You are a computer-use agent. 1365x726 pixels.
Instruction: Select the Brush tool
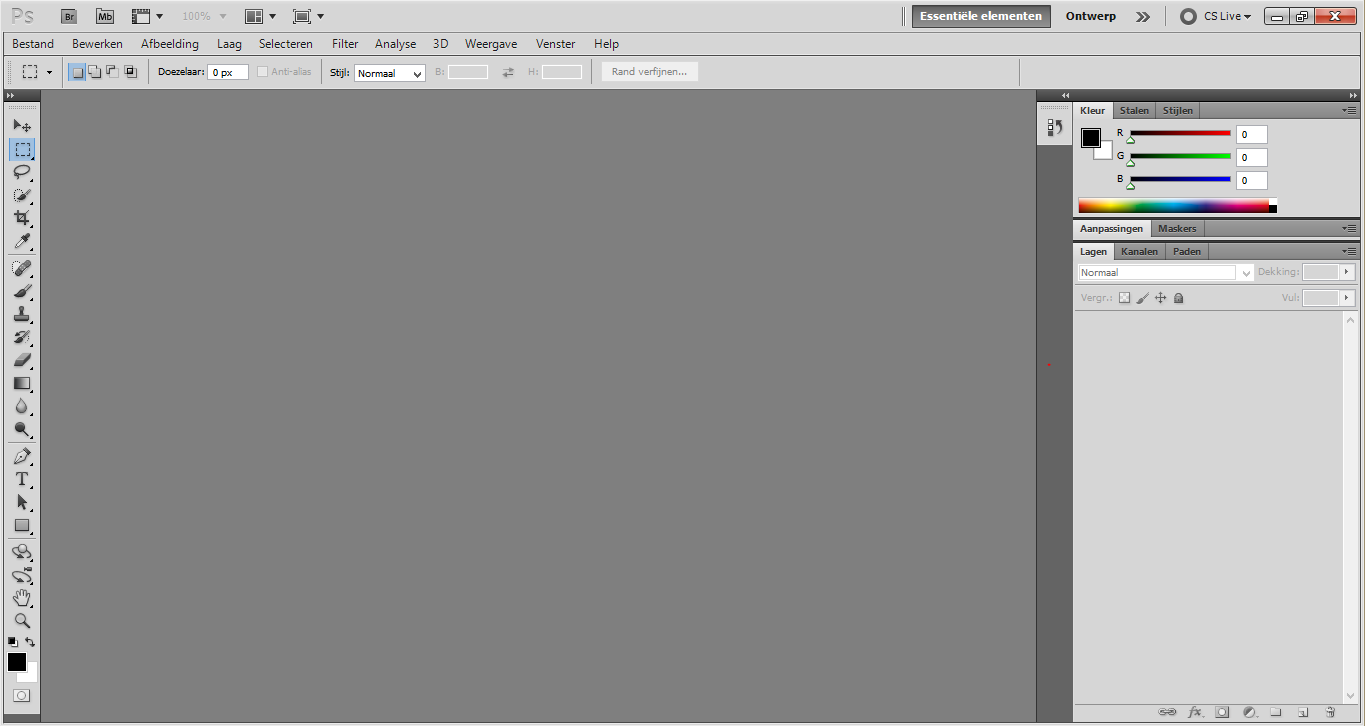coord(22,291)
